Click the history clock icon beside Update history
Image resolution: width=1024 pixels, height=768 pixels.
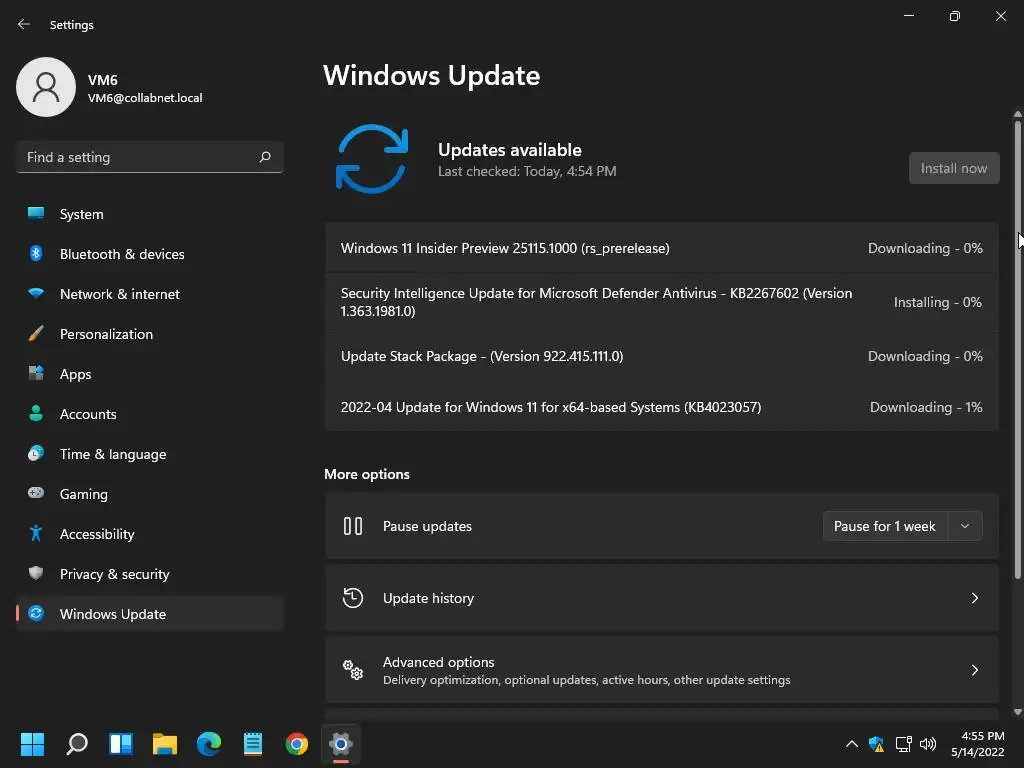pos(353,598)
